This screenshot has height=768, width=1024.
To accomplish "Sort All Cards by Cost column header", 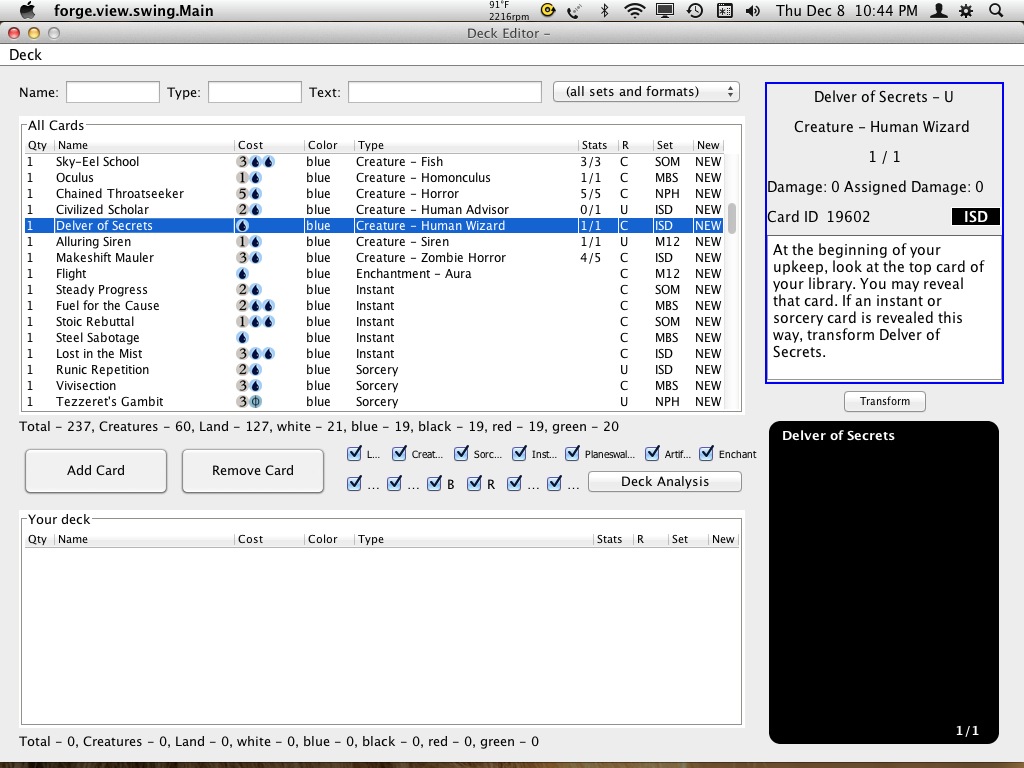I will [x=251, y=145].
